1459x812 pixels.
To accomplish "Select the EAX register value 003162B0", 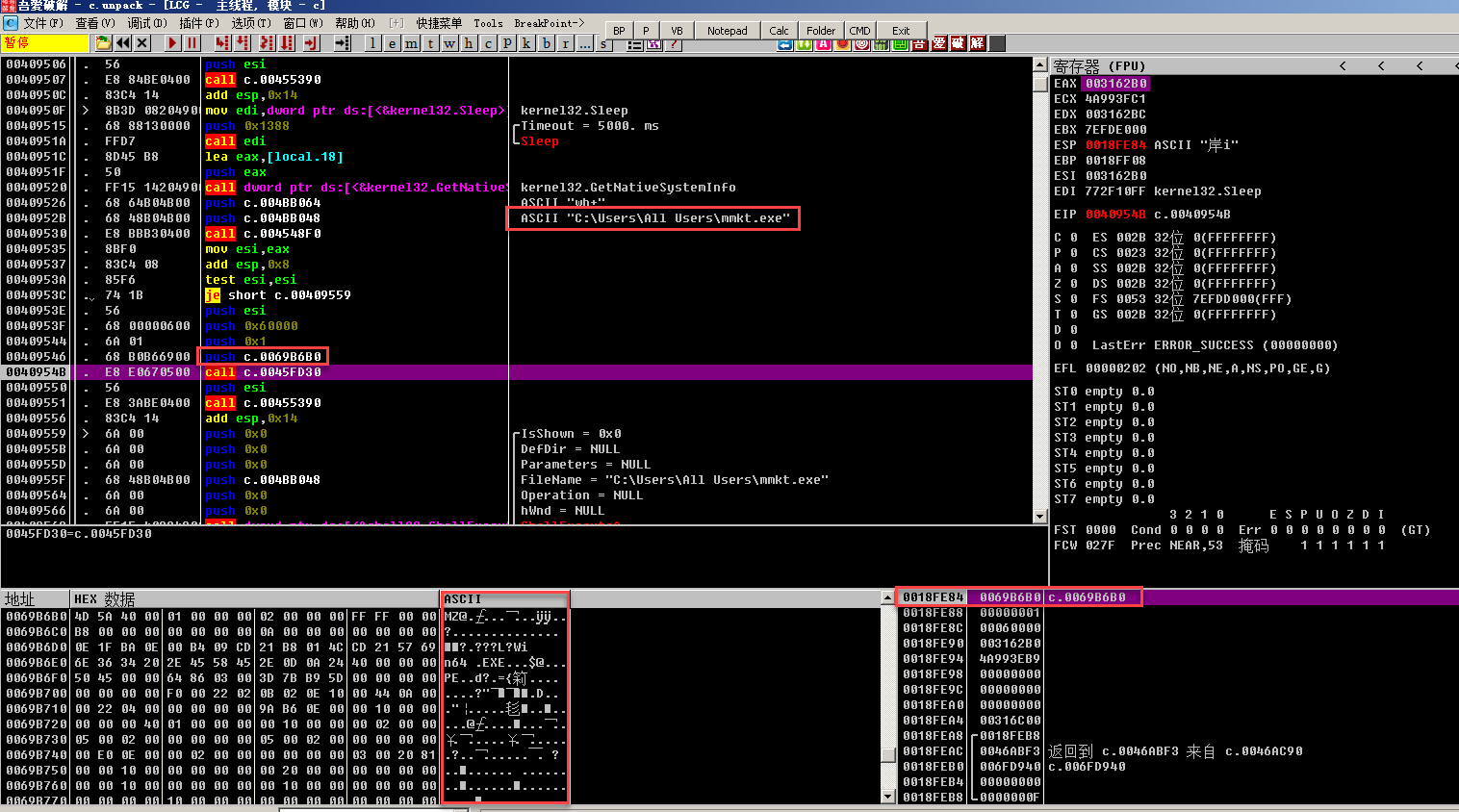I will (x=1115, y=84).
